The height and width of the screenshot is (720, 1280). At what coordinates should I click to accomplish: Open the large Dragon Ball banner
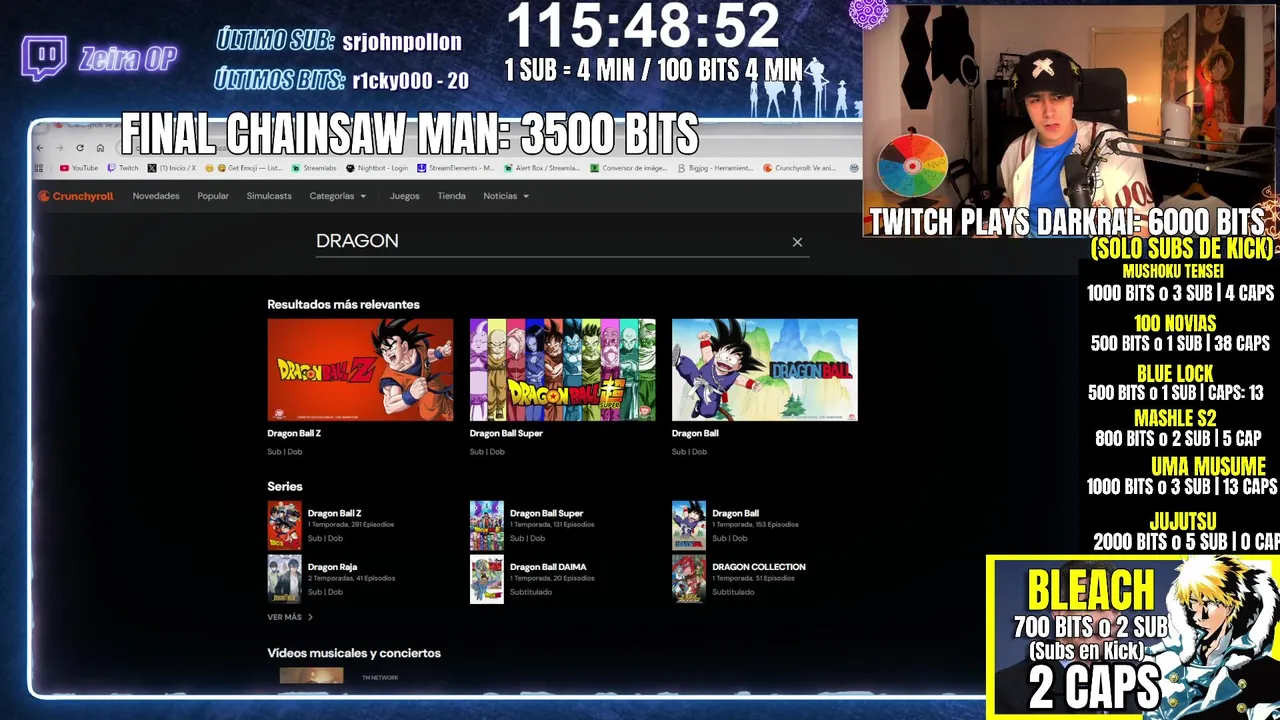tap(765, 370)
